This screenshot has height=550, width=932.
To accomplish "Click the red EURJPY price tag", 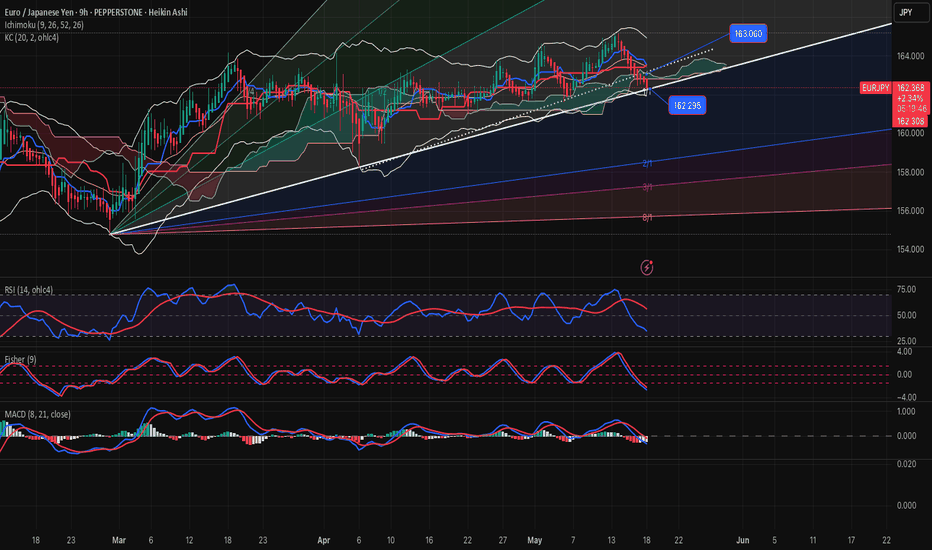I will (x=876, y=88).
